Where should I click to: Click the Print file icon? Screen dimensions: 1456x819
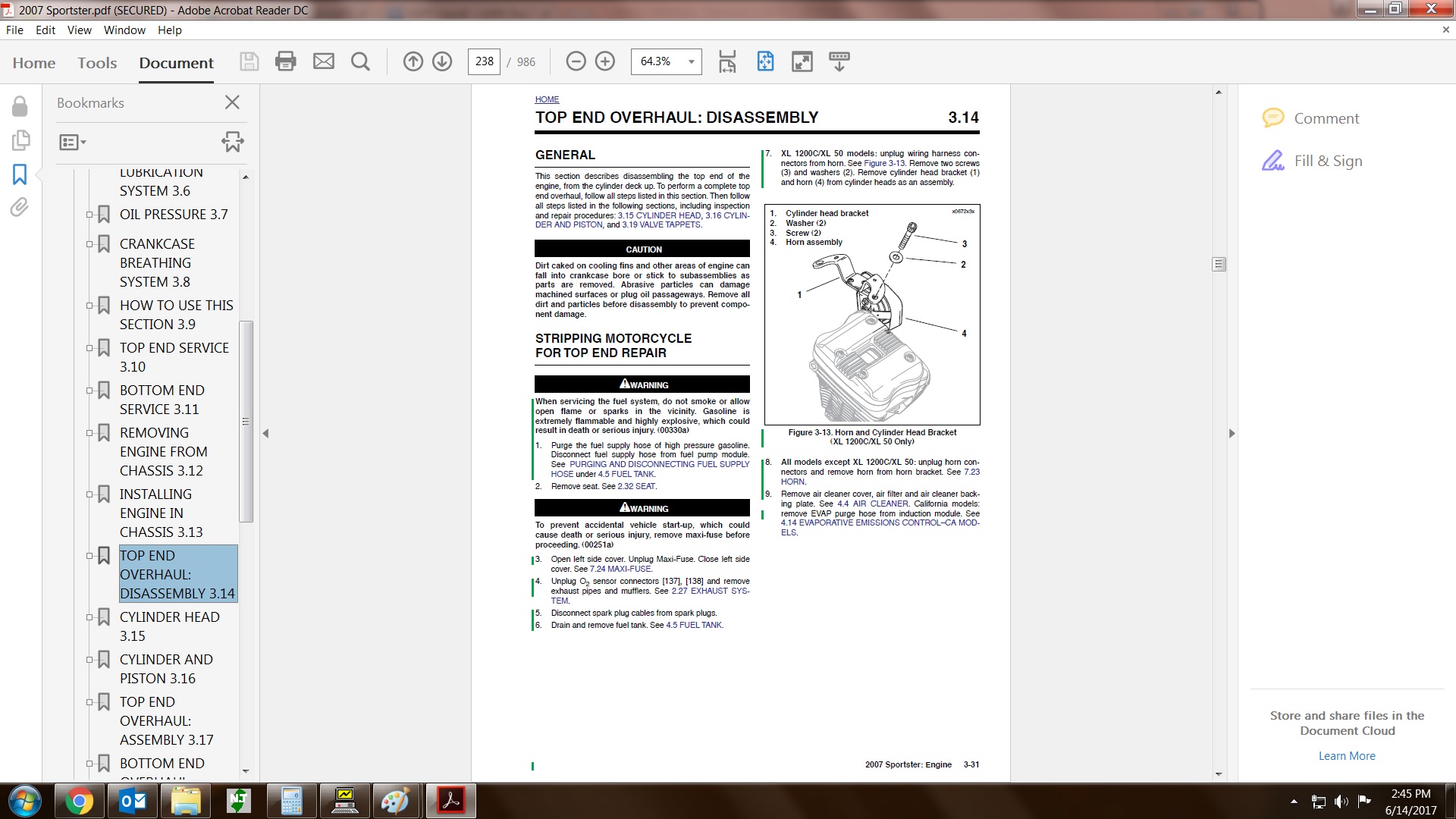click(285, 61)
